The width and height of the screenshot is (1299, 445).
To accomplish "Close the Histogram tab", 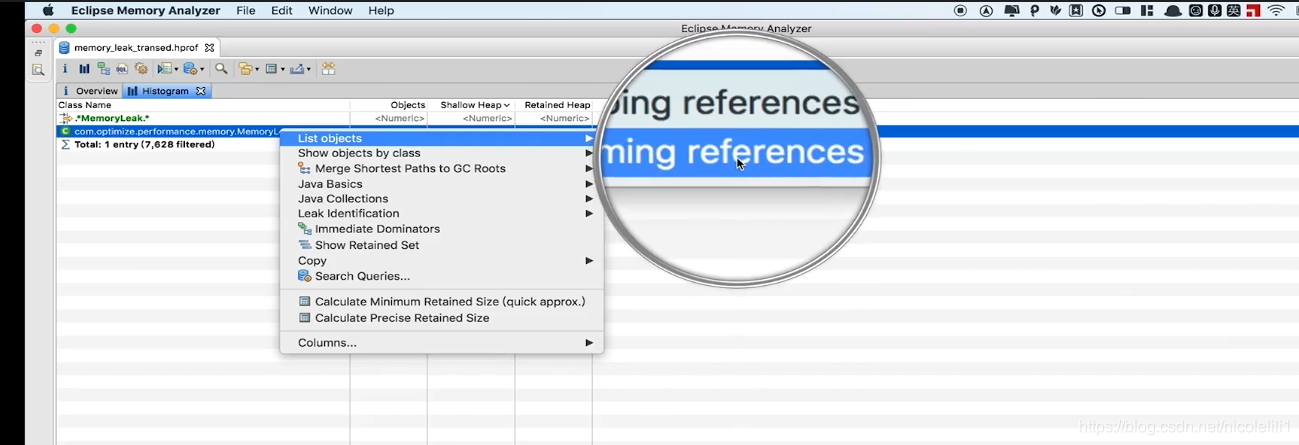I will tap(200, 91).
